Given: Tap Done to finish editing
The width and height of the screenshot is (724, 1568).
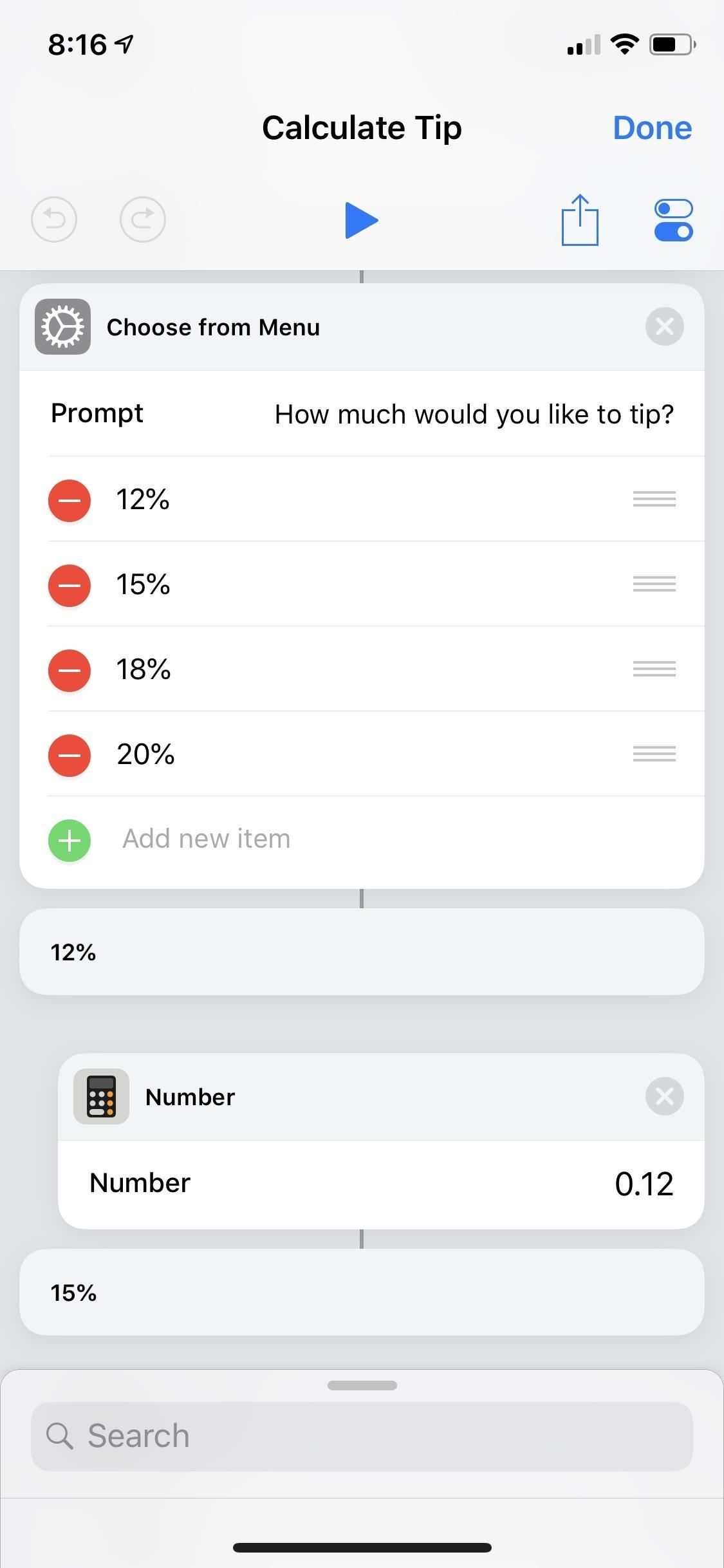Looking at the screenshot, I should [652, 128].
